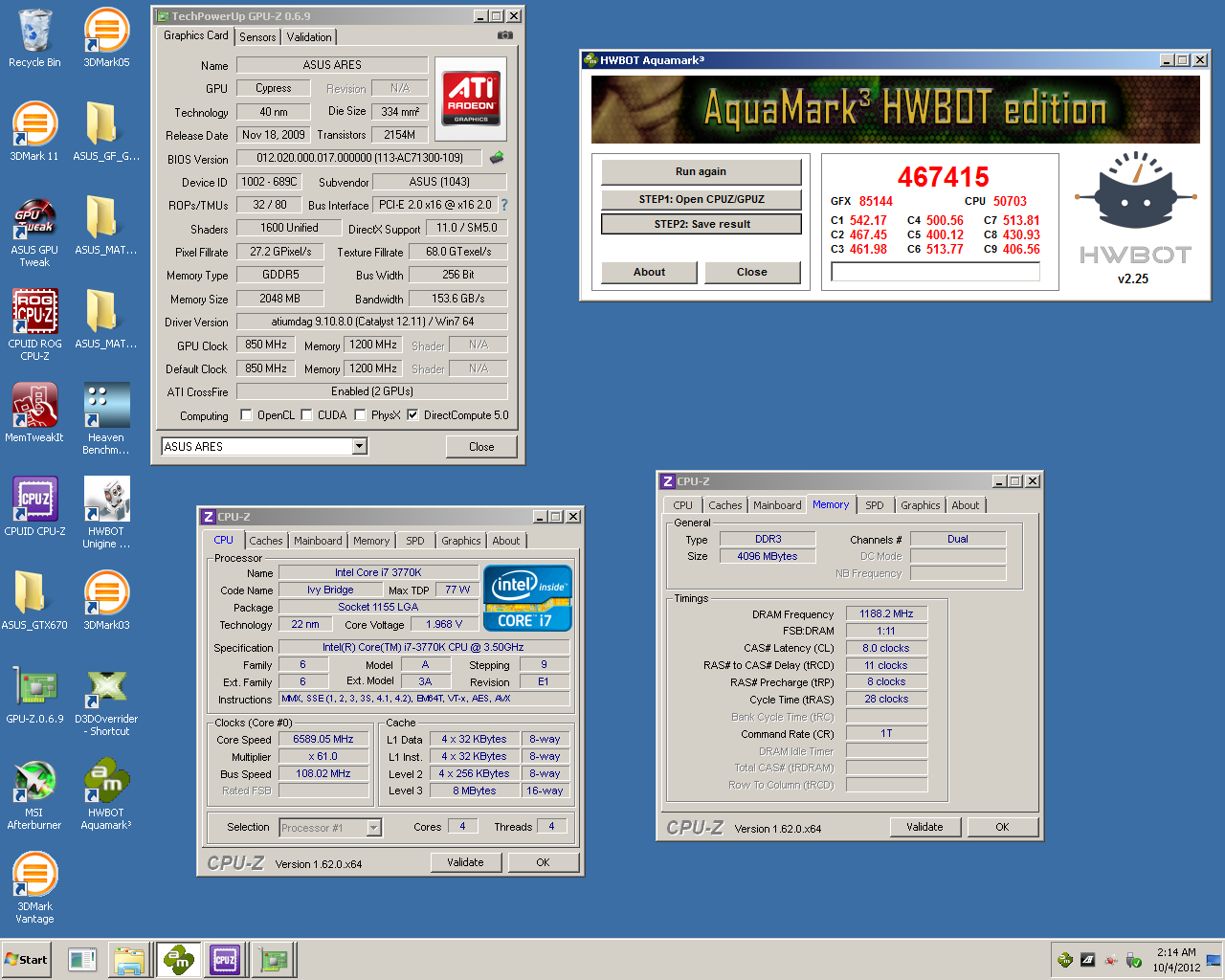
Task: Launch D3DOverrider shortcut icon
Action: [106, 700]
